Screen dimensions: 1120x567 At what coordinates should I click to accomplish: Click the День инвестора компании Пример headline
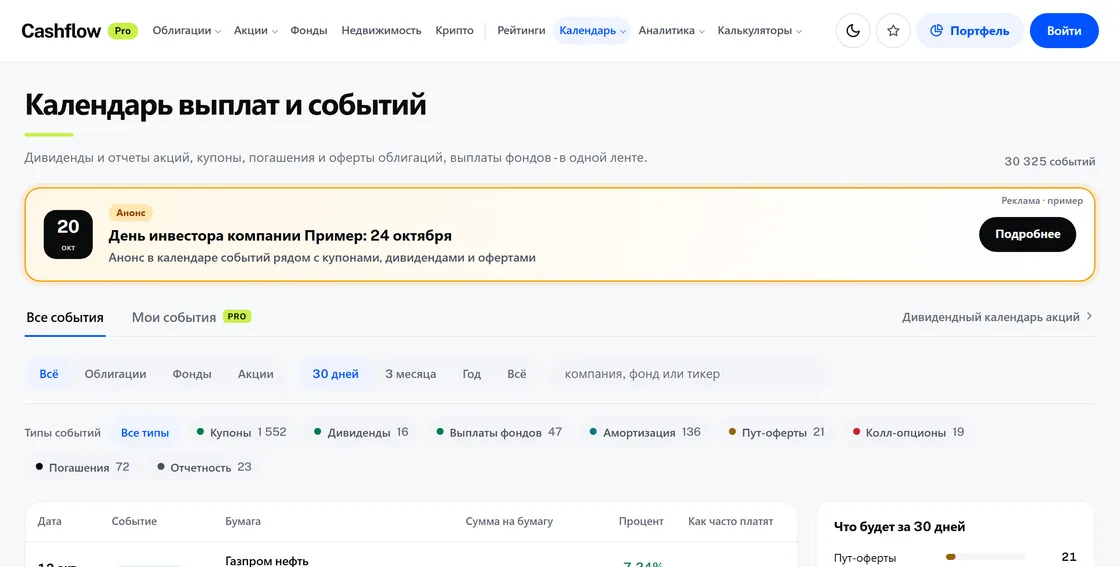click(x=280, y=236)
